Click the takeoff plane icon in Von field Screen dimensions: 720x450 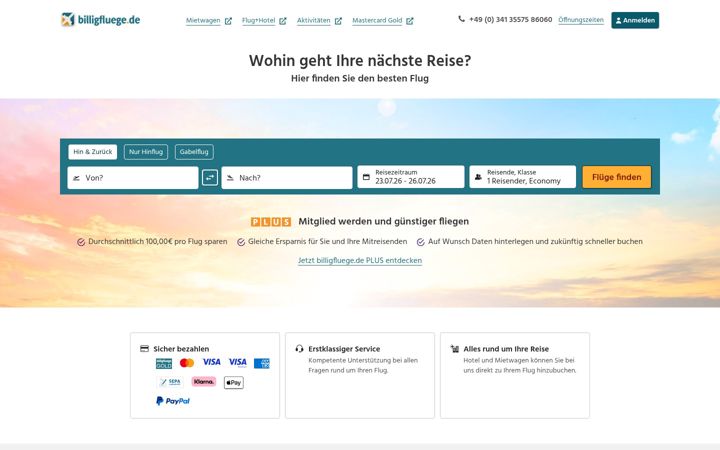pos(77,178)
